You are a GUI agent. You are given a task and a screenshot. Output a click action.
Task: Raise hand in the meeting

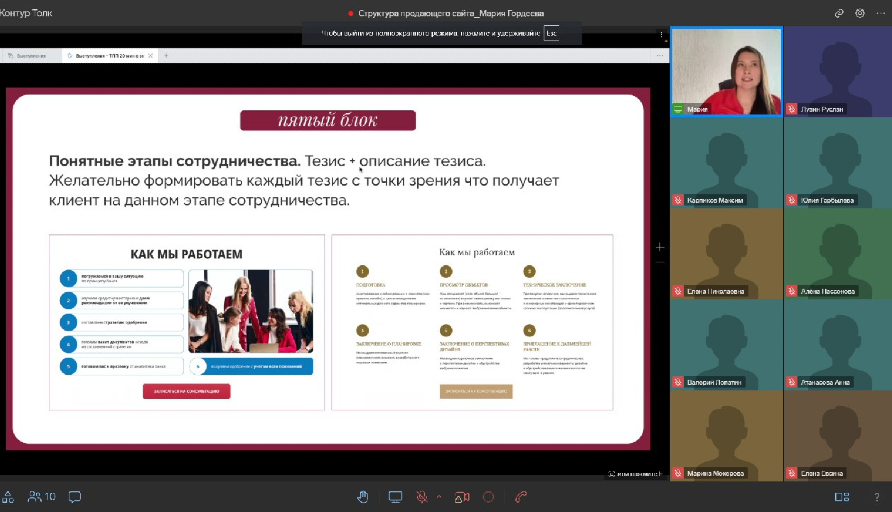[x=362, y=497]
